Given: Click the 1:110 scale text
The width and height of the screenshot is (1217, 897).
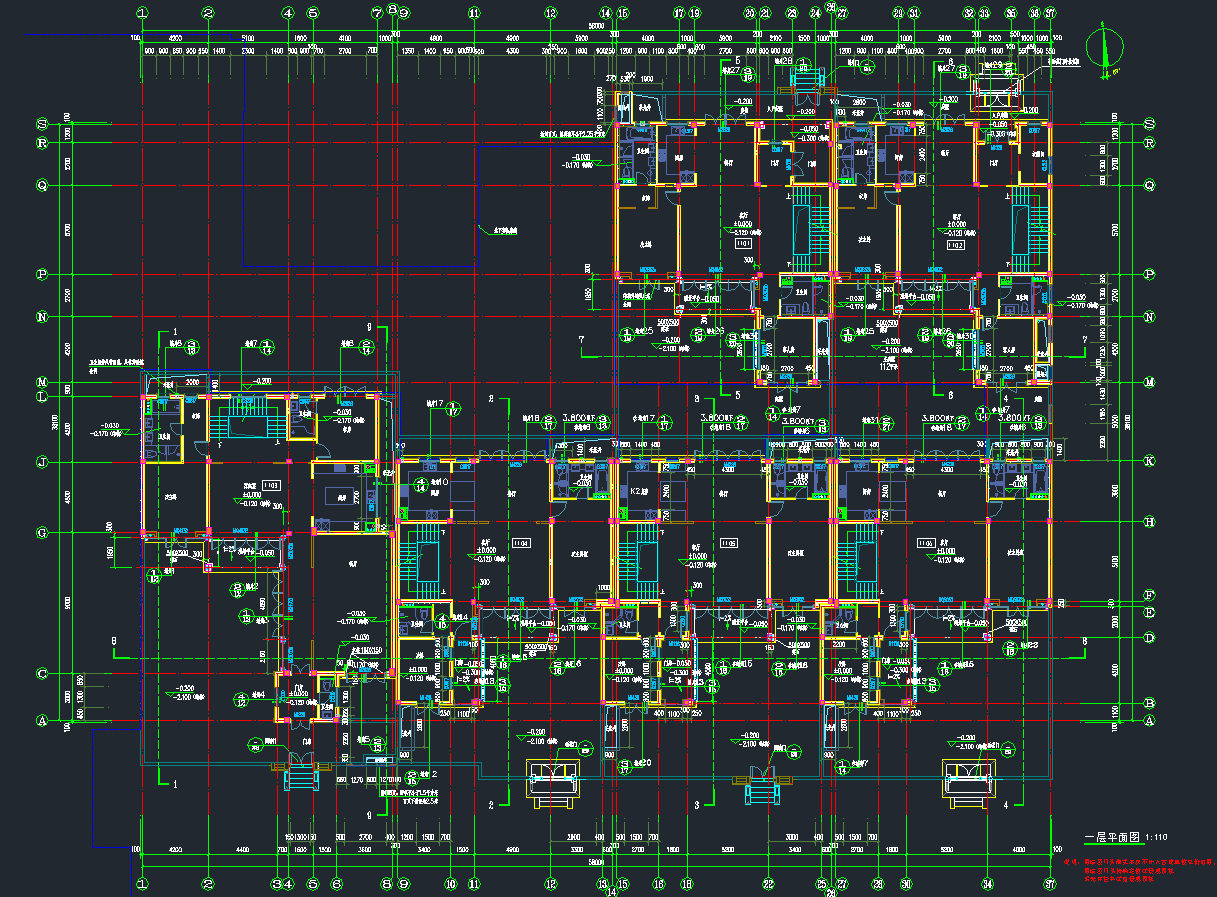Looking at the screenshot, I should click(1158, 837).
